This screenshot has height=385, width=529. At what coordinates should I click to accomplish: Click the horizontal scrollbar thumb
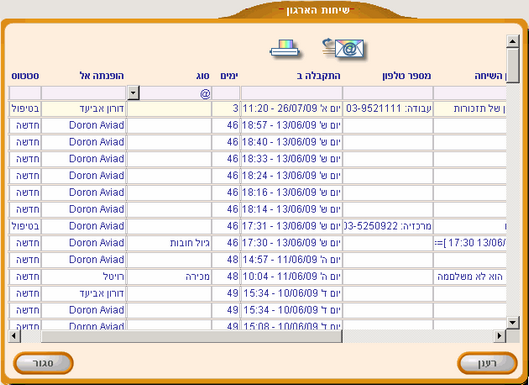tap(192, 336)
